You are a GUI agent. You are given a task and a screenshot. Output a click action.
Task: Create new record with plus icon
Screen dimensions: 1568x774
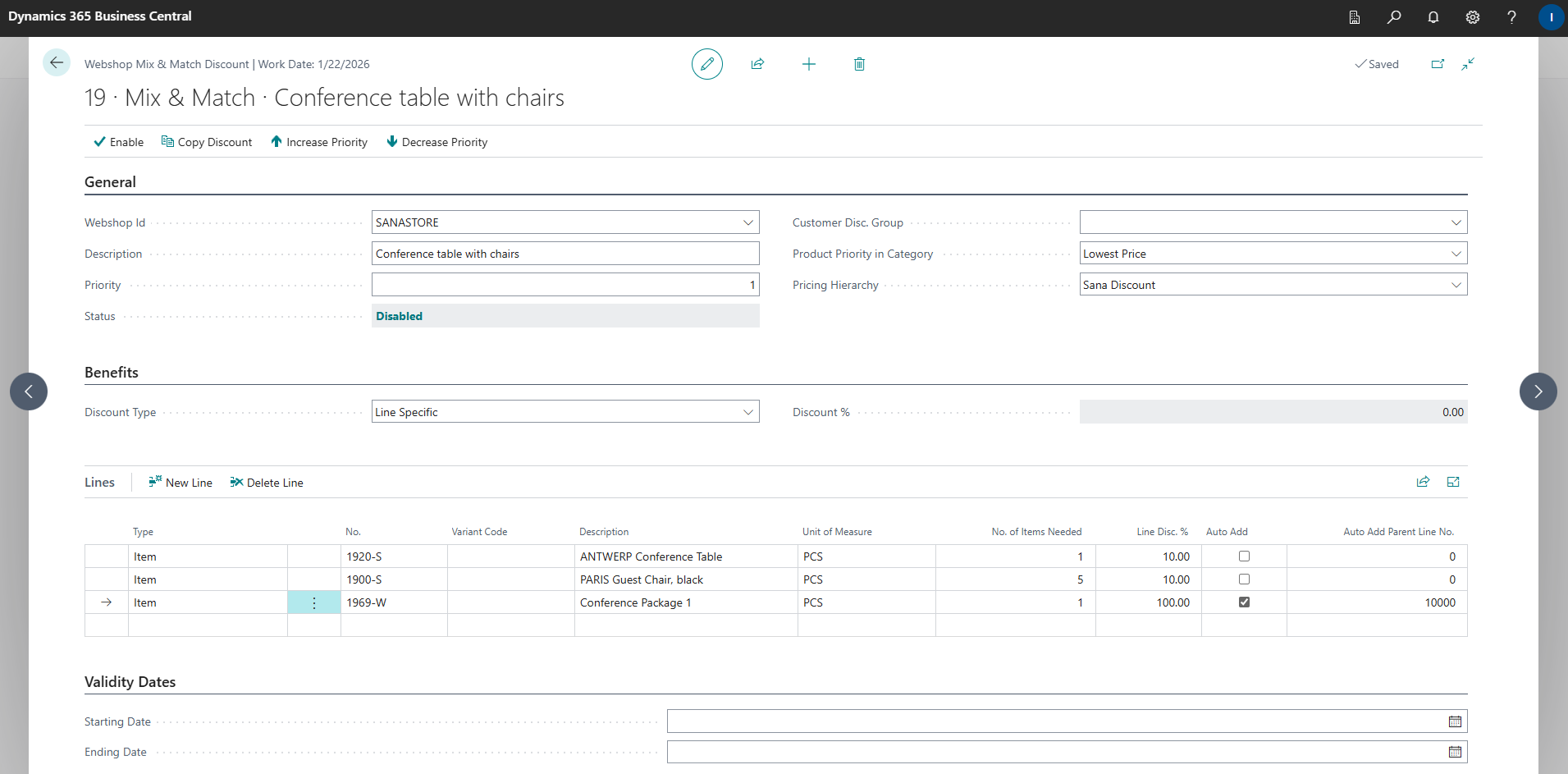click(809, 64)
